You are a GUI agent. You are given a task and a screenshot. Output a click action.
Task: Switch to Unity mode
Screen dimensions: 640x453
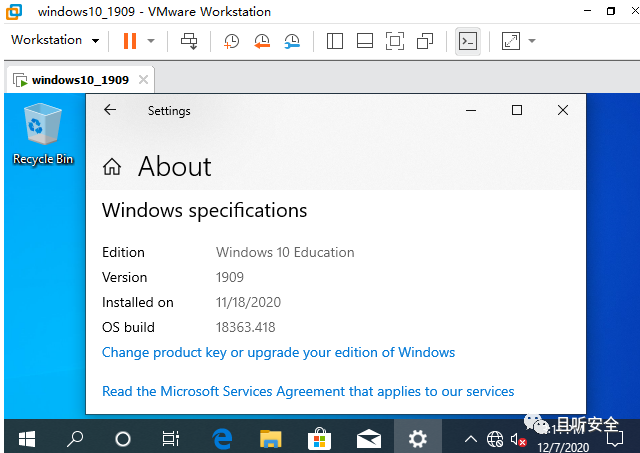pyautogui.click(x=425, y=41)
